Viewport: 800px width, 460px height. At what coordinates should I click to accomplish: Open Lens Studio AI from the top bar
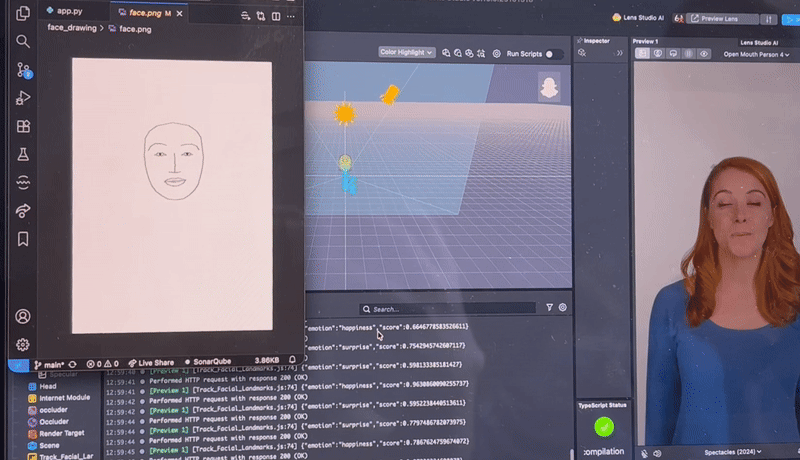[638, 17]
